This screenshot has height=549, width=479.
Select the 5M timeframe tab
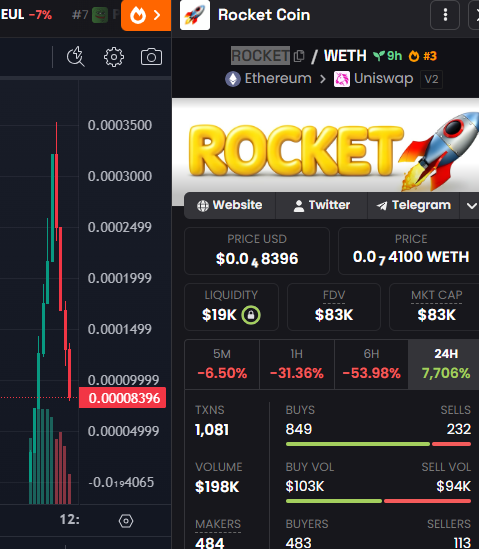[222, 364]
